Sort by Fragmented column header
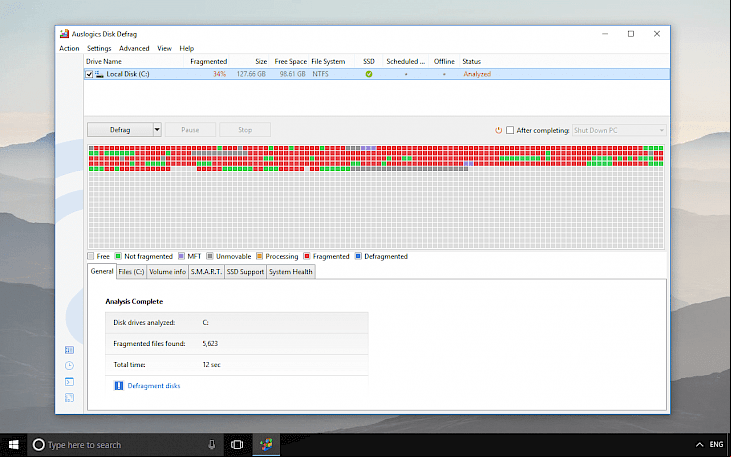 pos(207,62)
